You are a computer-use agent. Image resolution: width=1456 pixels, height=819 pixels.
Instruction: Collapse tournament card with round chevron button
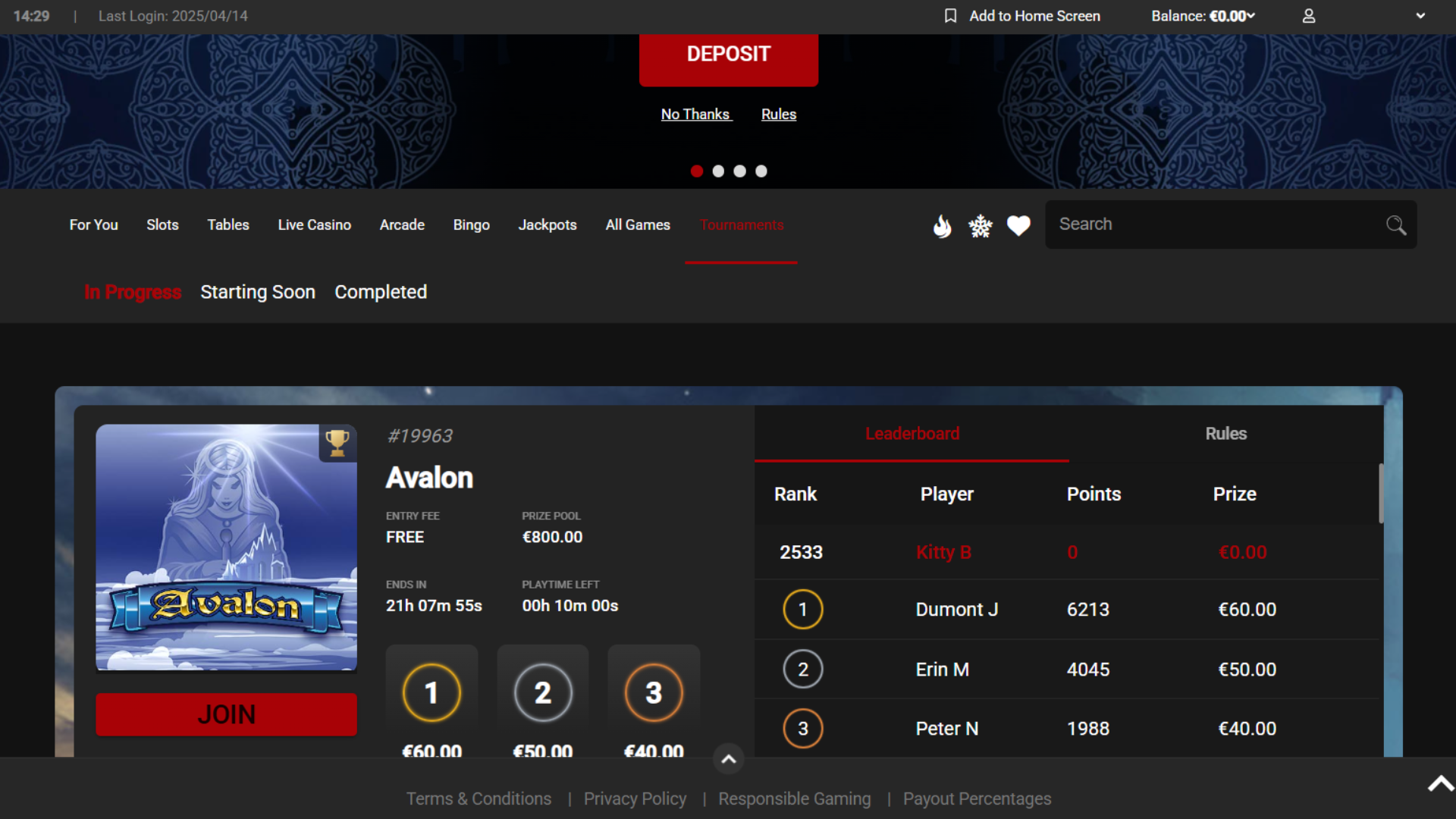728,758
